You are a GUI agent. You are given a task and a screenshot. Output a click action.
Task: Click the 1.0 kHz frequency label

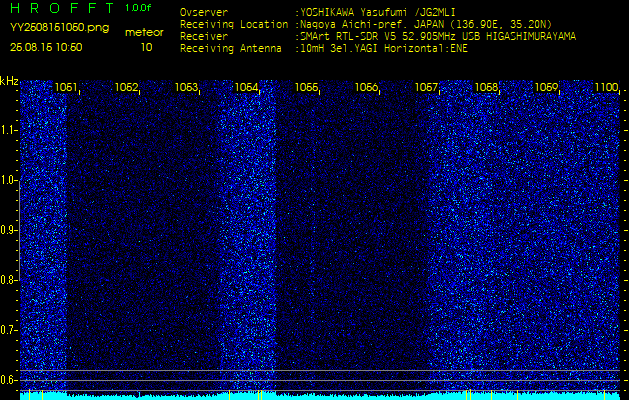pos(8,181)
